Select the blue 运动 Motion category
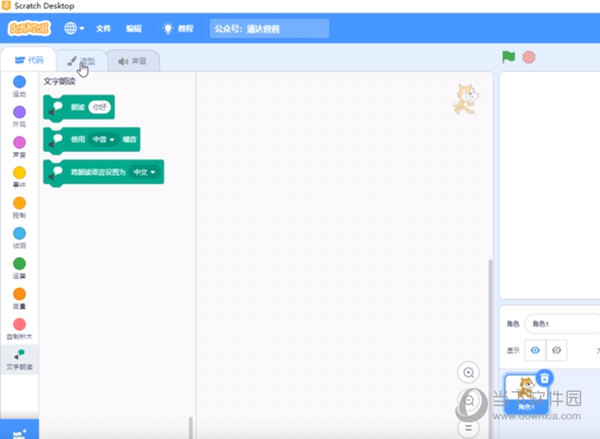Screen dimensions: 600x439 pyautogui.click(x=20, y=86)
